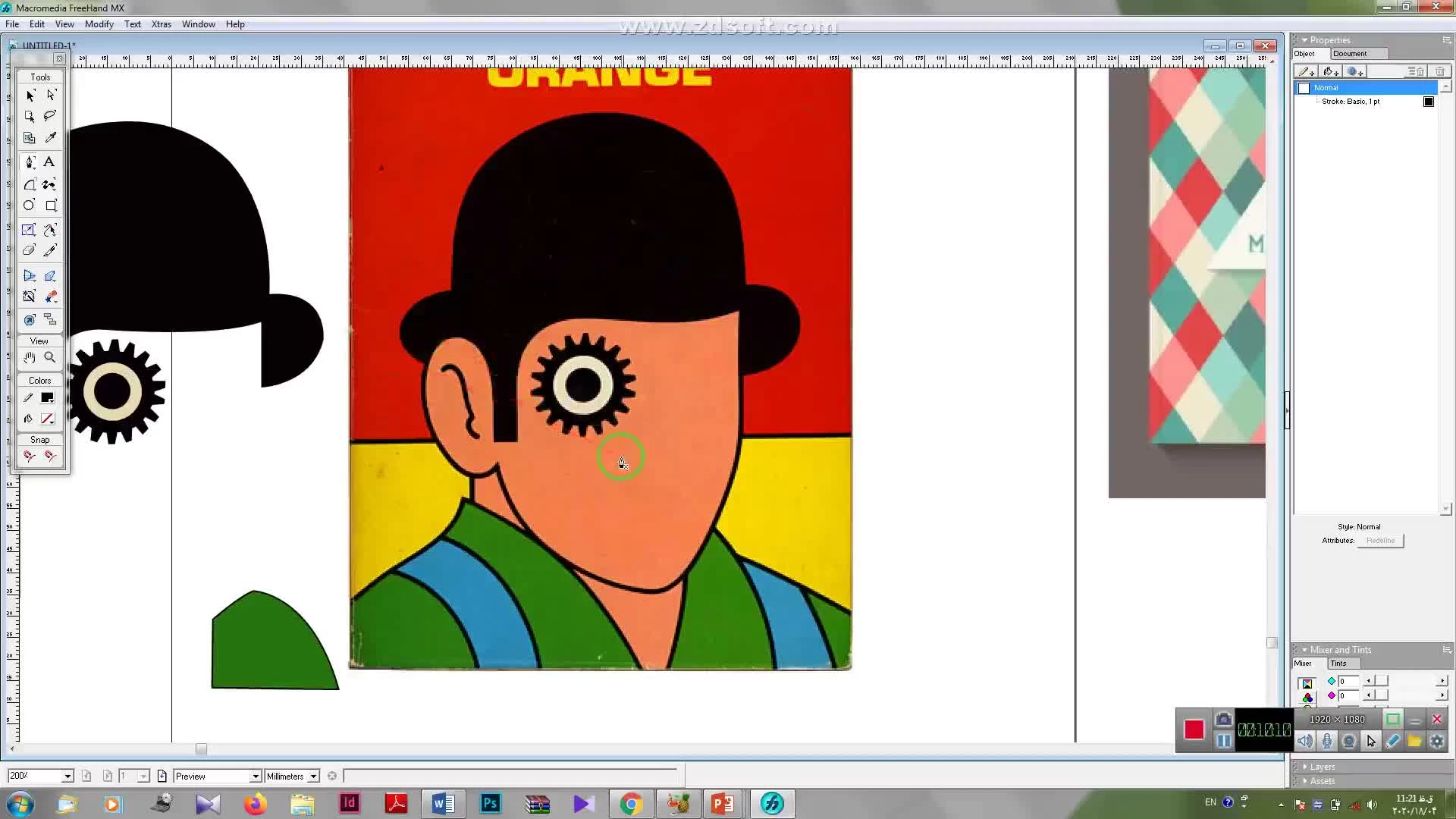Click the cyan value input field
This screenshot has height=819, width=1456.
(x=1348, y=681)
